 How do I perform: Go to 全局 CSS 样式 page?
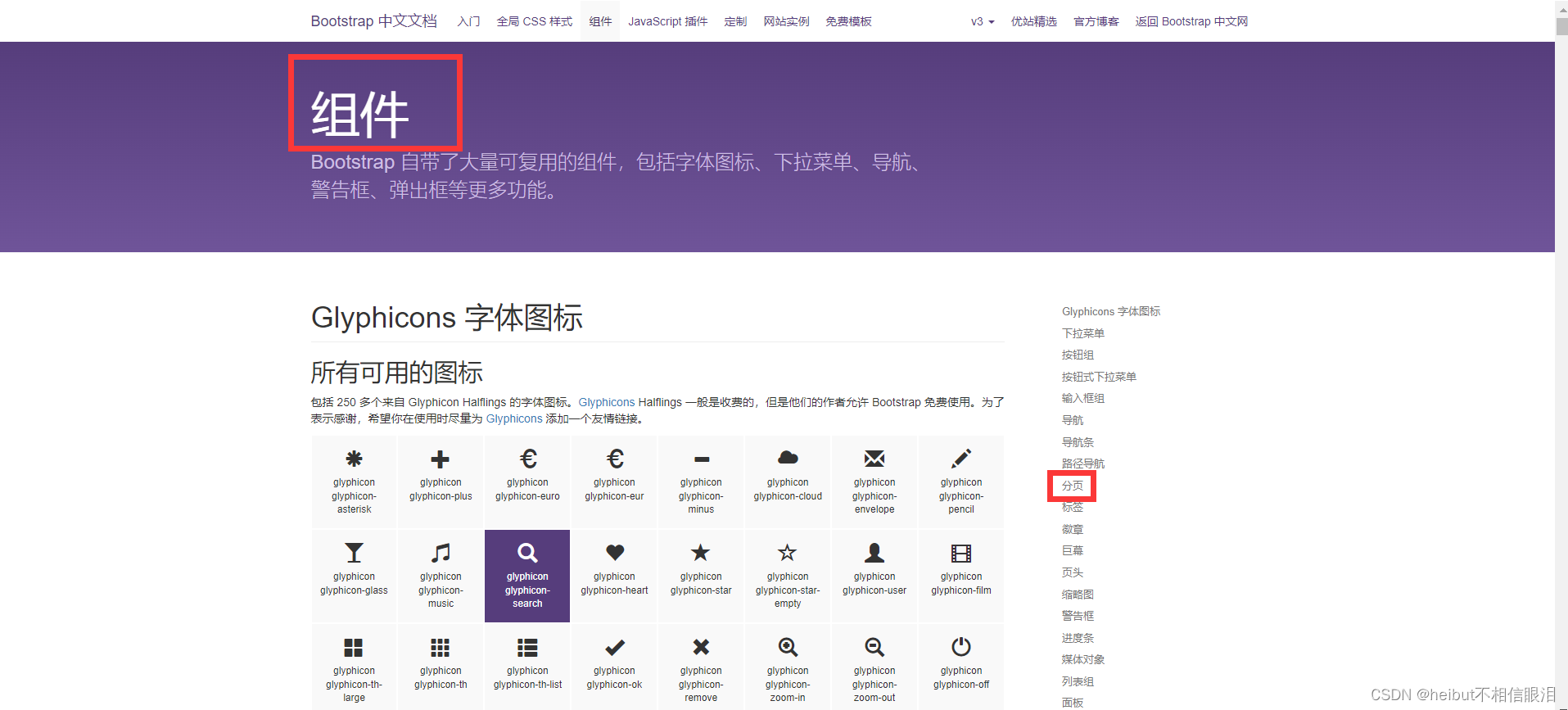535,21
